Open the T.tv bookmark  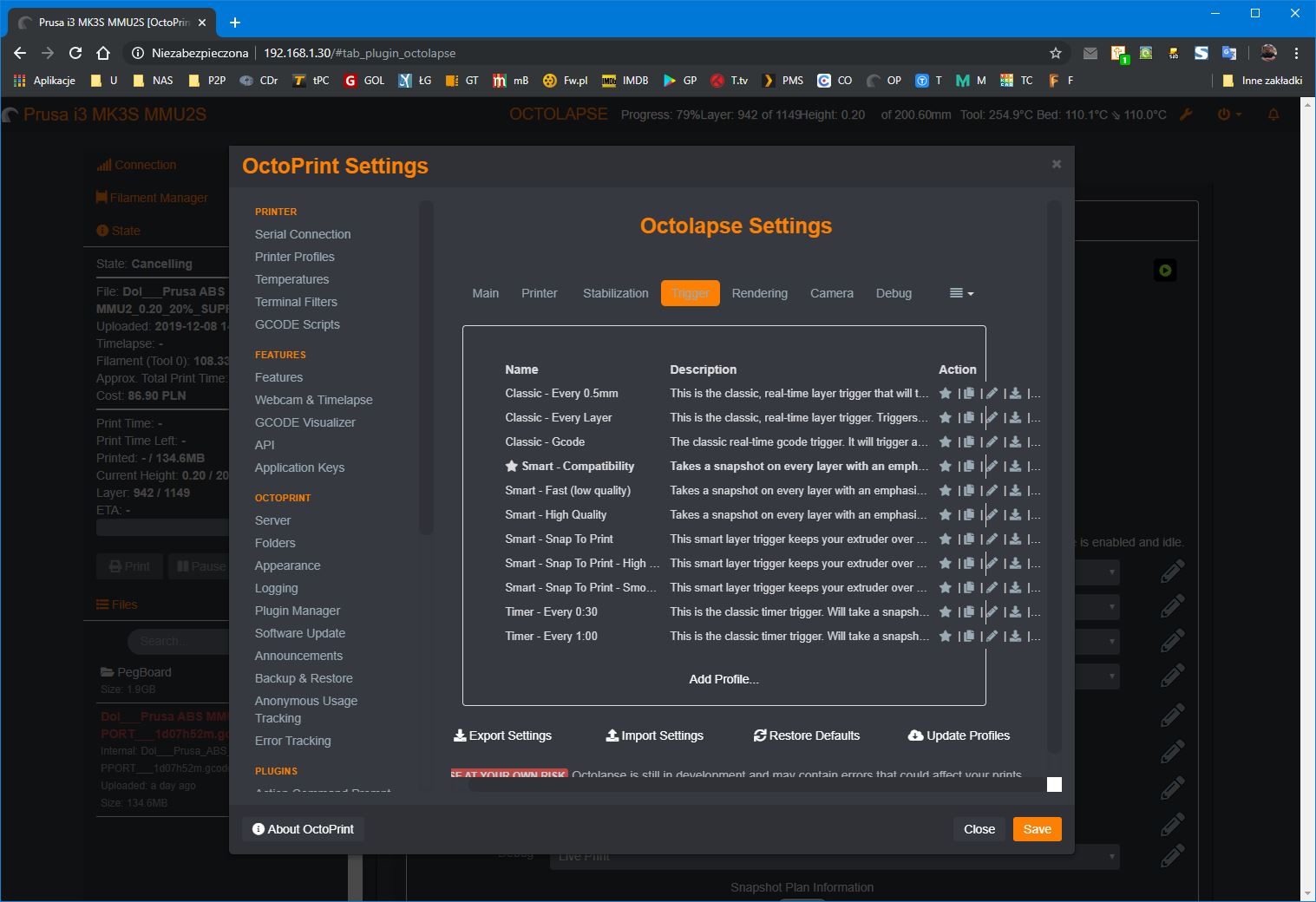point(730,81)
